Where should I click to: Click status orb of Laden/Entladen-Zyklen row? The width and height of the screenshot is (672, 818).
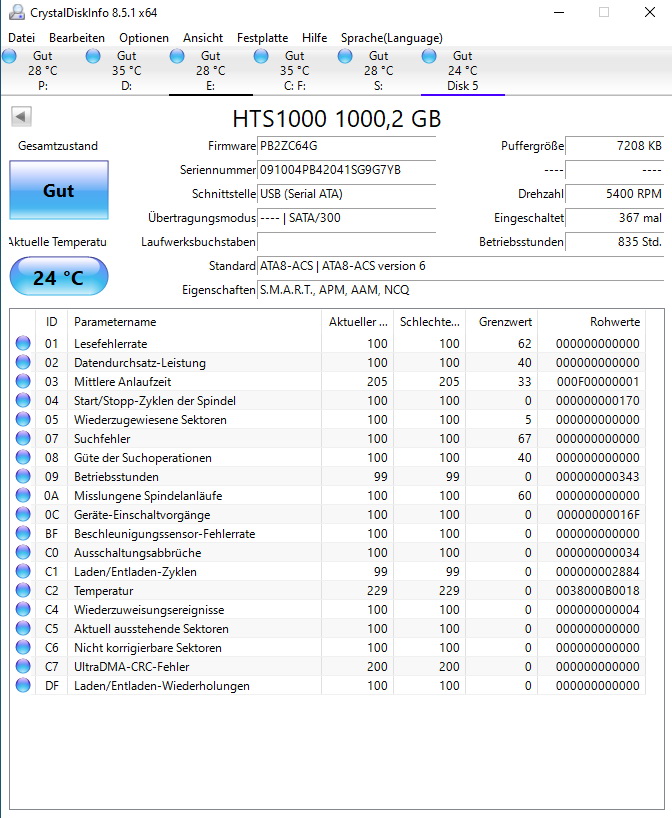coord(23,571)
